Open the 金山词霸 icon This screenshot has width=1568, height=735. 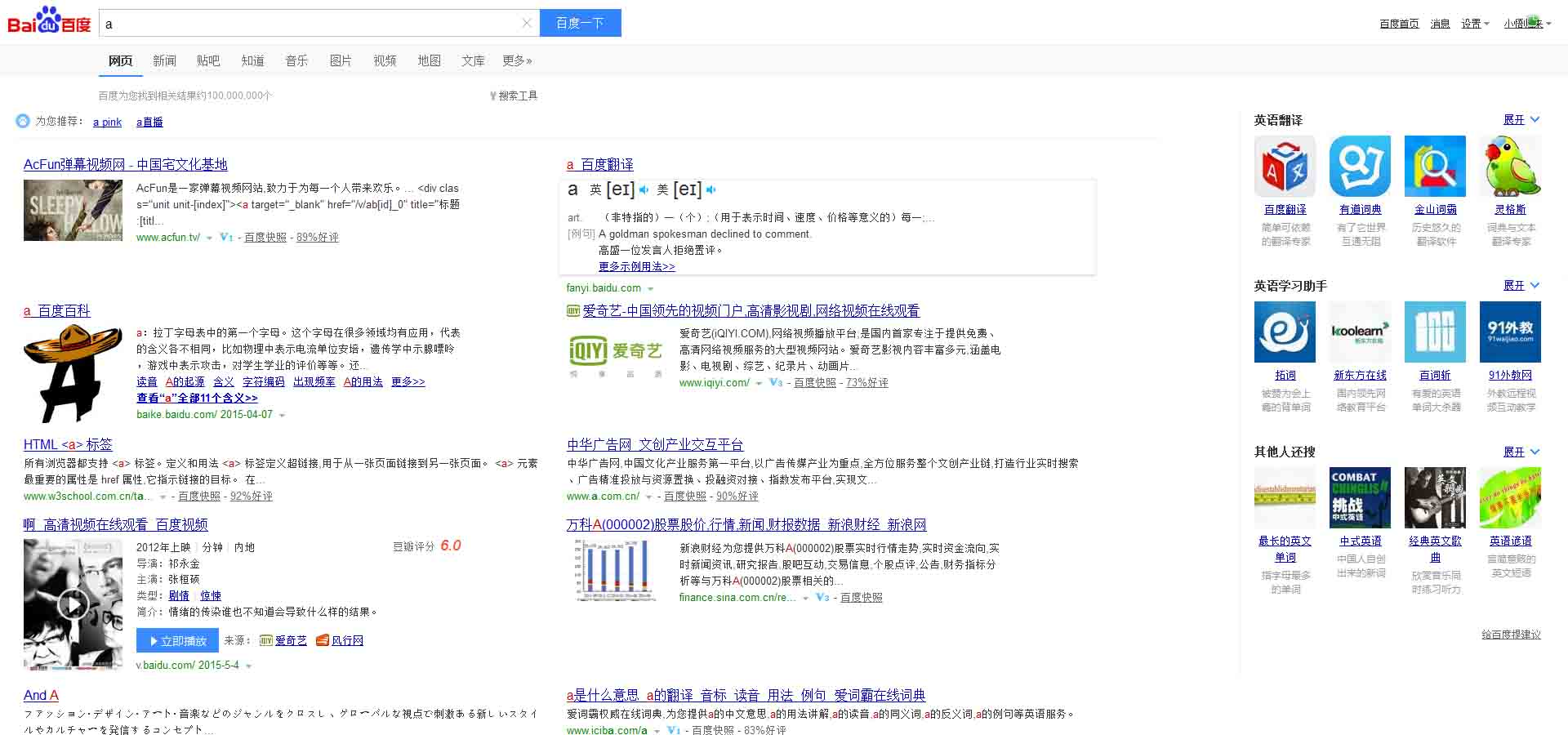pos(1434,166)
